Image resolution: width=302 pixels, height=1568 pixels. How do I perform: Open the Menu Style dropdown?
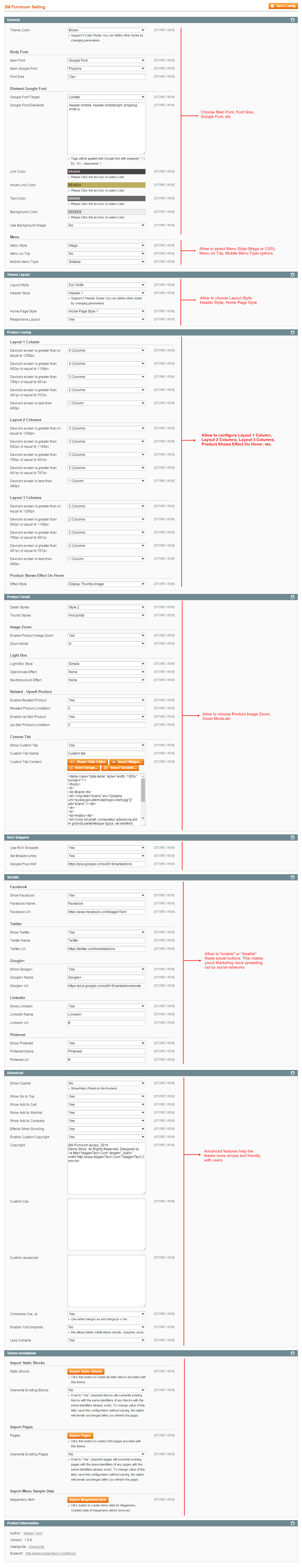pyautogui.click(x=106, y=245)
